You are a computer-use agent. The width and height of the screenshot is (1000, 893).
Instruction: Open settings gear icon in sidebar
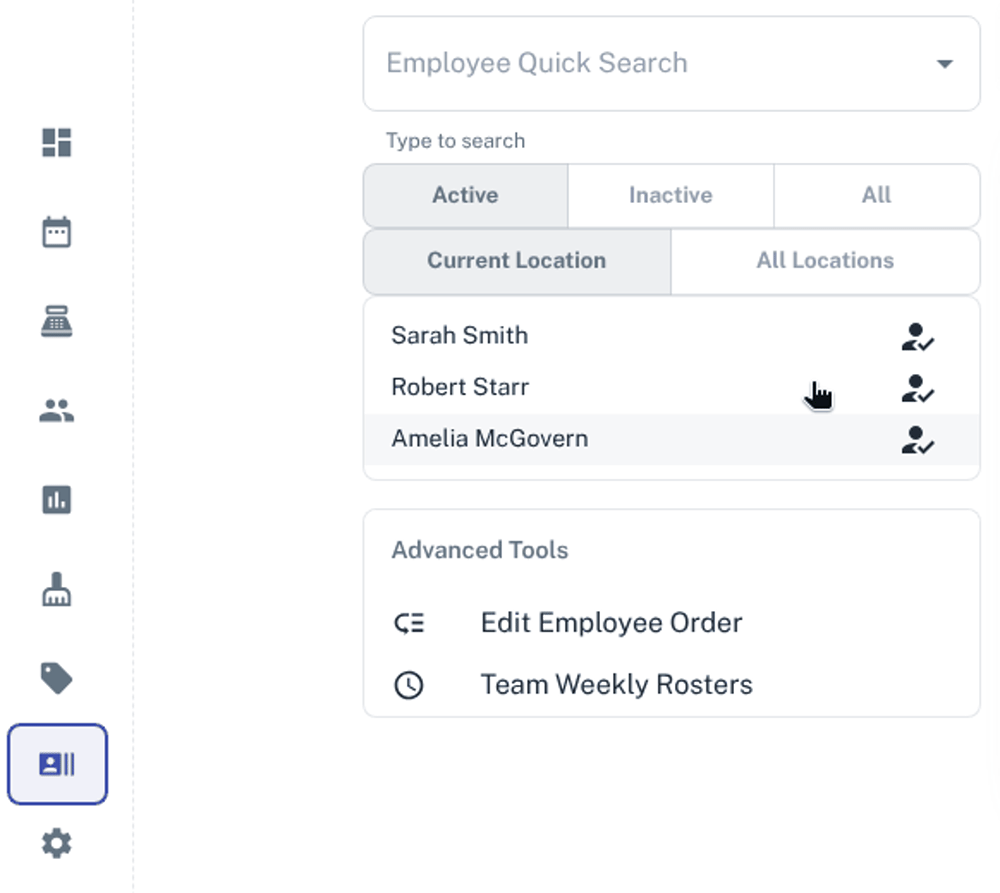[x=56, y=844]
